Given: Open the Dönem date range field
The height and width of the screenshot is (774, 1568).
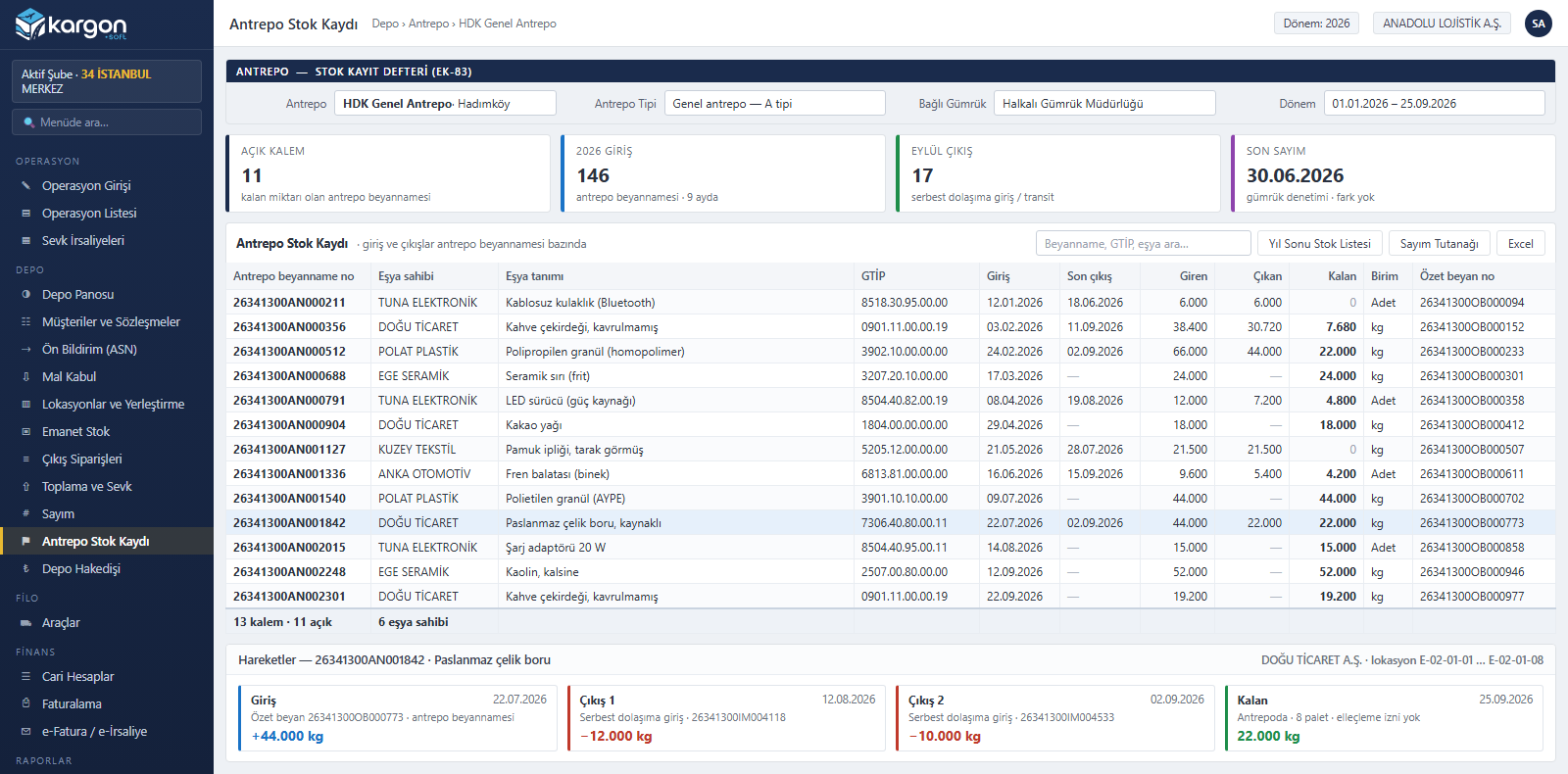Looking at the screenshot, I should (x=1434, y=103).
